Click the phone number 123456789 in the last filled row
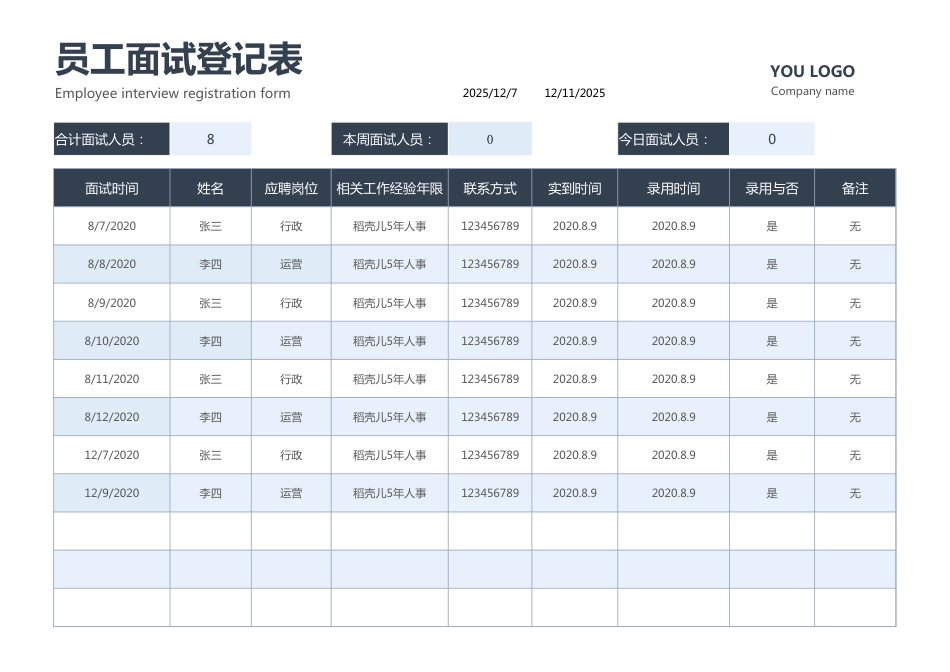 [x=489, y=492]
